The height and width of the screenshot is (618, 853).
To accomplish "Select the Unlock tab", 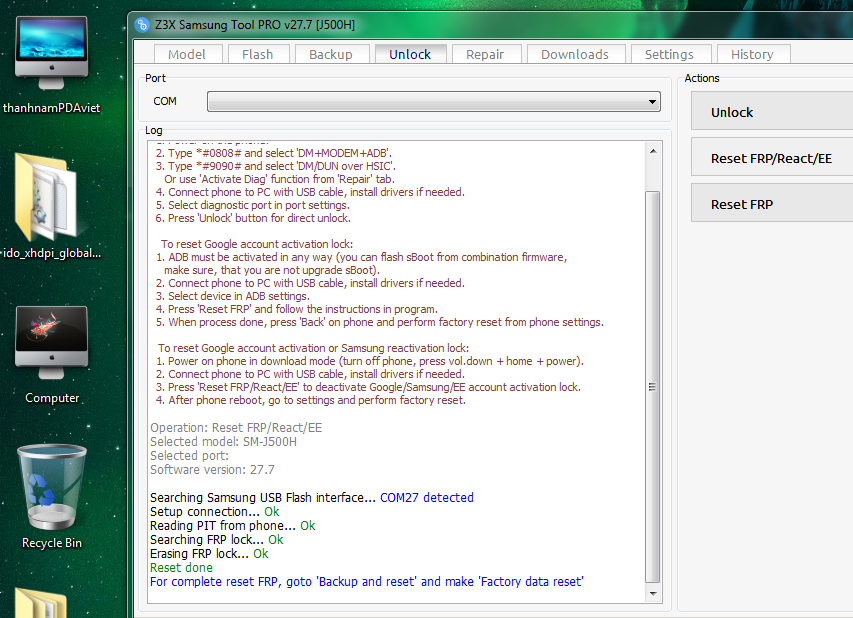I will pyautogui.click(x=410, y=54).
